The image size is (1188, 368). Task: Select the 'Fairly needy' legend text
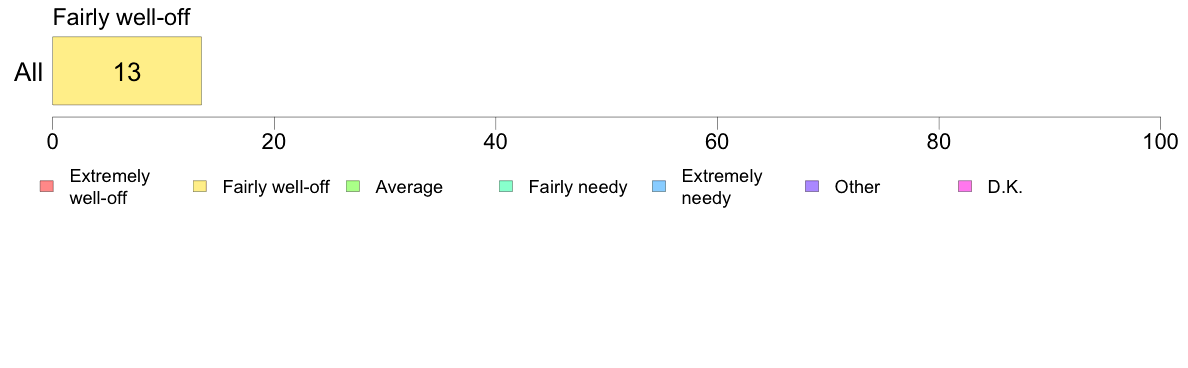click(578, 187)
